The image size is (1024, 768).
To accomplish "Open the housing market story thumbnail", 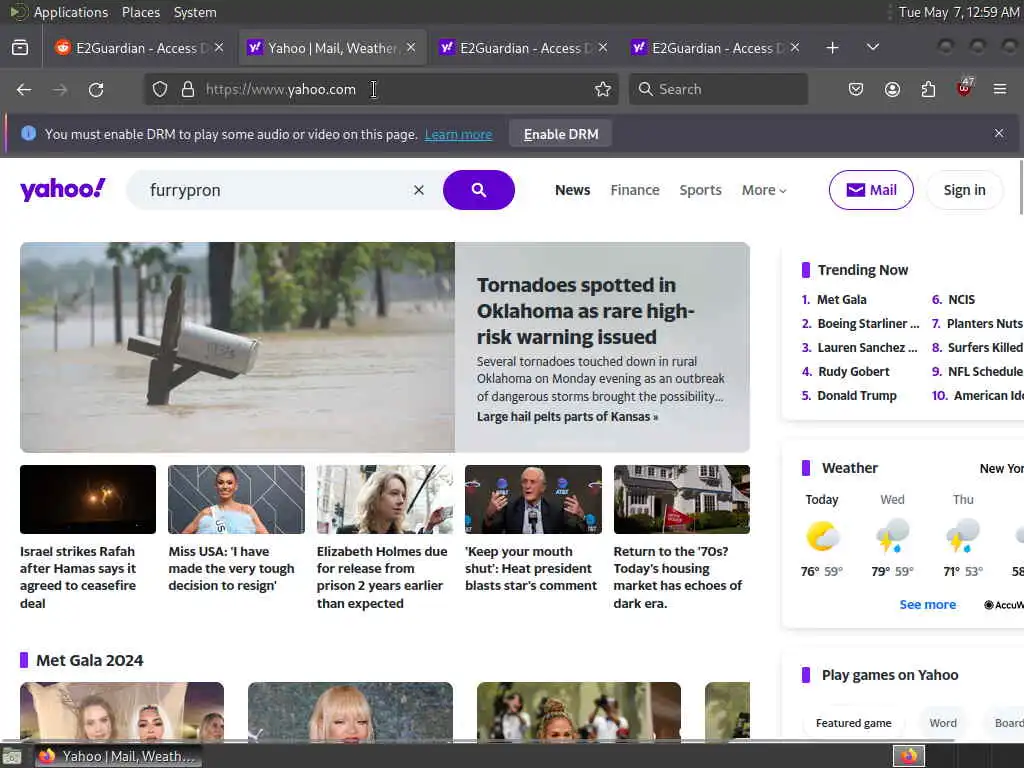I will click(x=682, y=500).
